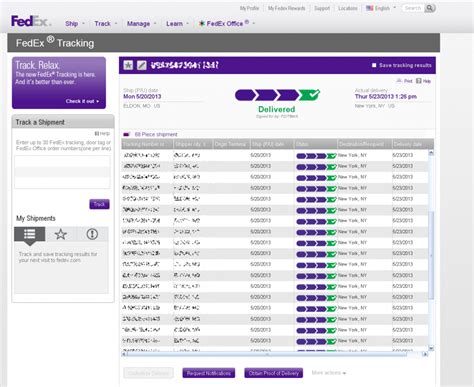
Task: Sort by Delivery date column header
Action: pyautogui.click(x=413, y=144)
